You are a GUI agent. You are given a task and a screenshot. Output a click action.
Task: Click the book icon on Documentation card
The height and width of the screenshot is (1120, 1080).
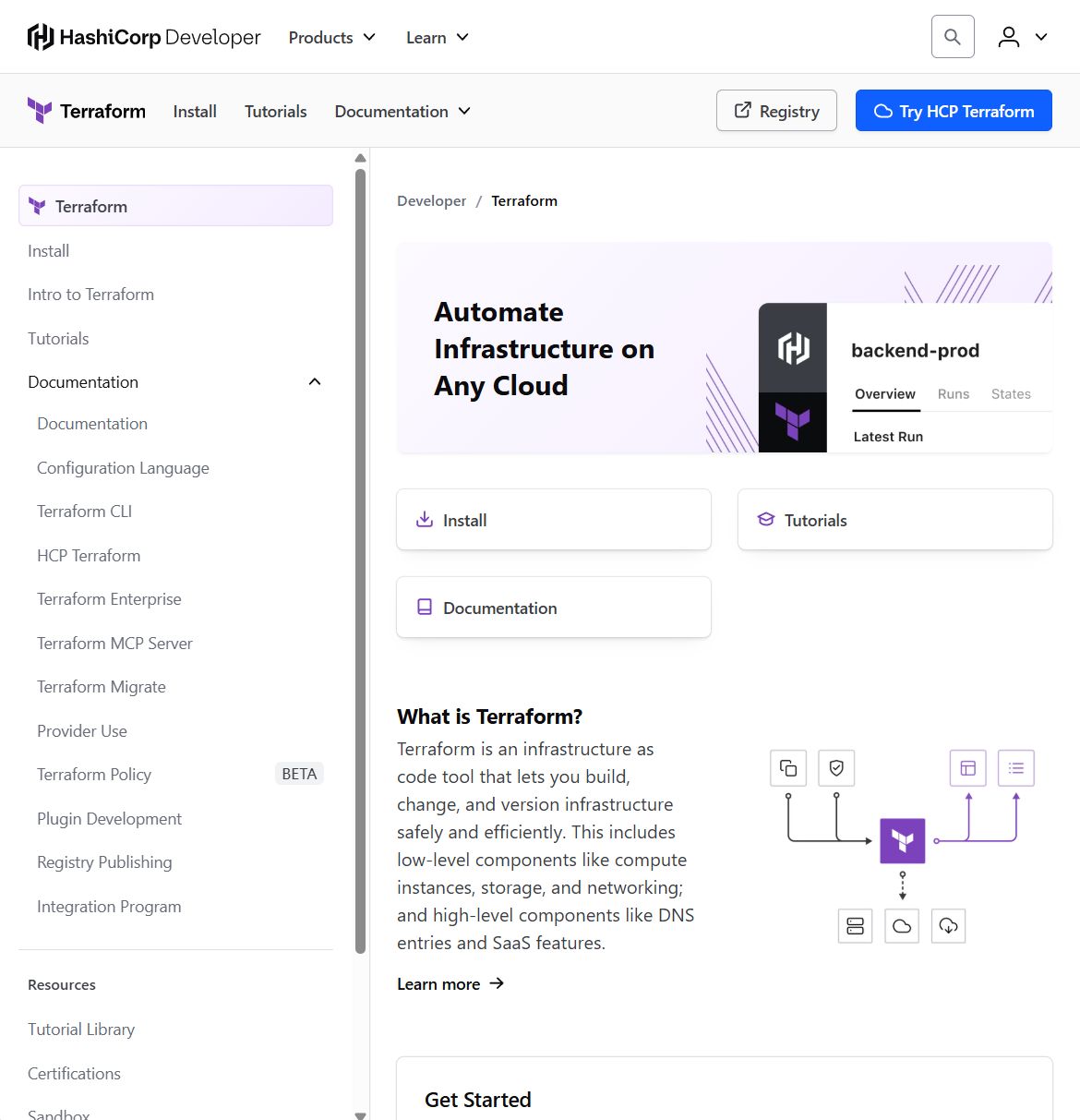click(x=425, y=607)
